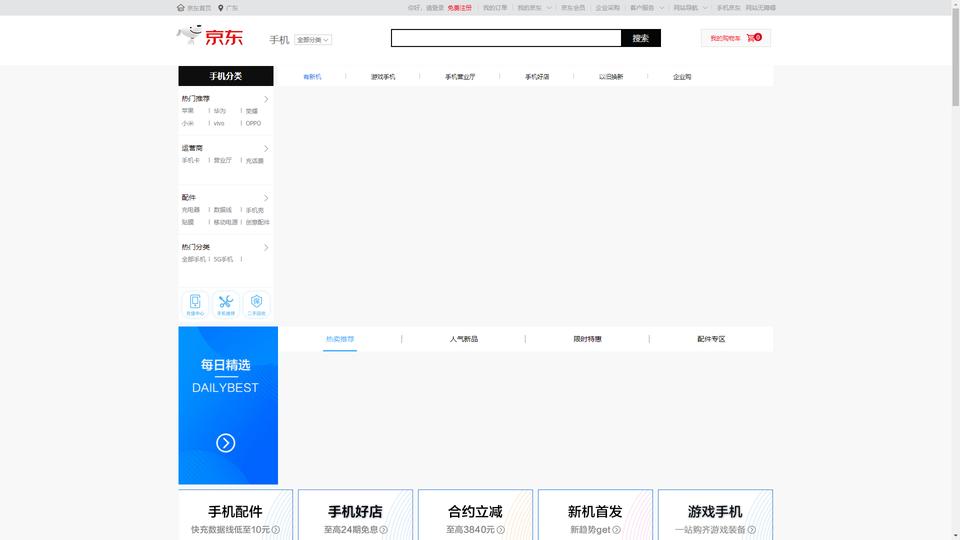The image size is (960, 540).
Task: Open the 手机配件 promo card
Action: pos(236,515)
